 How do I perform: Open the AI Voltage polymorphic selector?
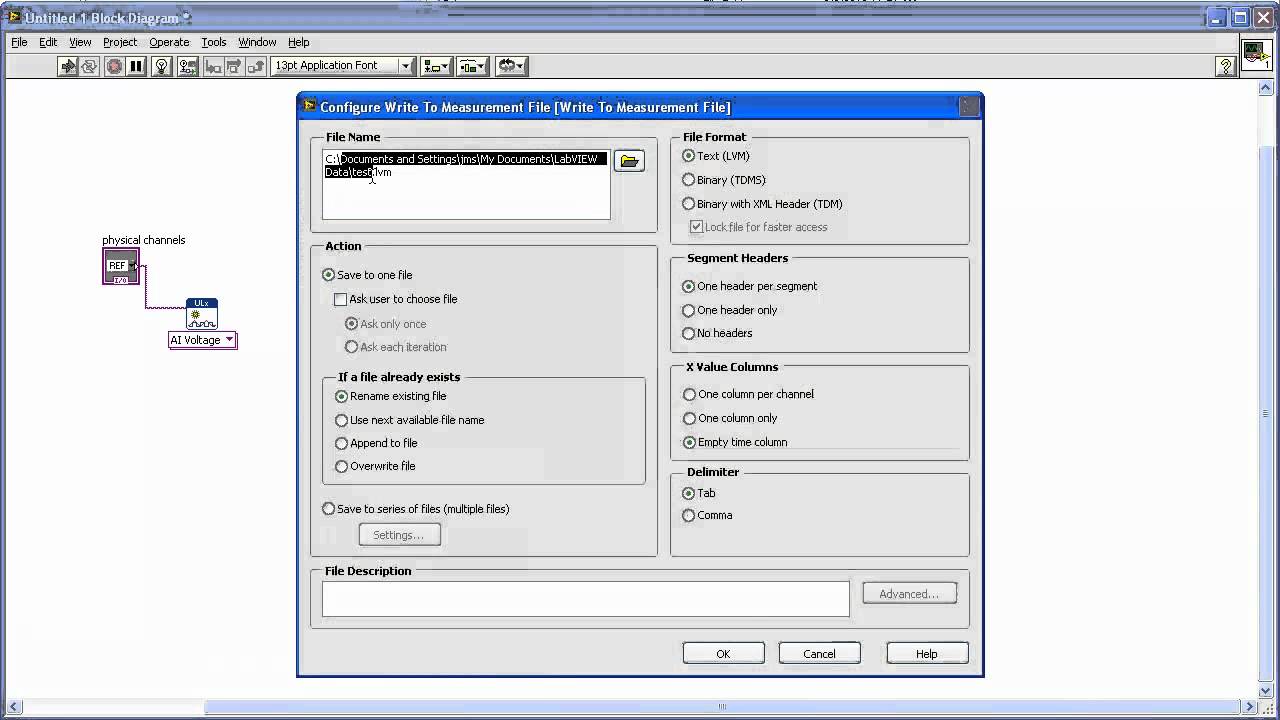tap(202, 340)
